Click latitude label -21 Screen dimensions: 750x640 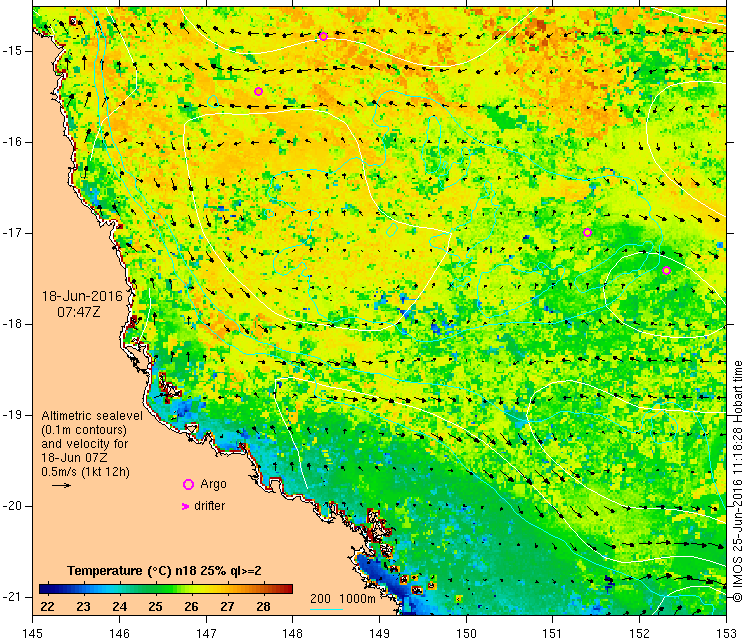(x=11, y=597)
